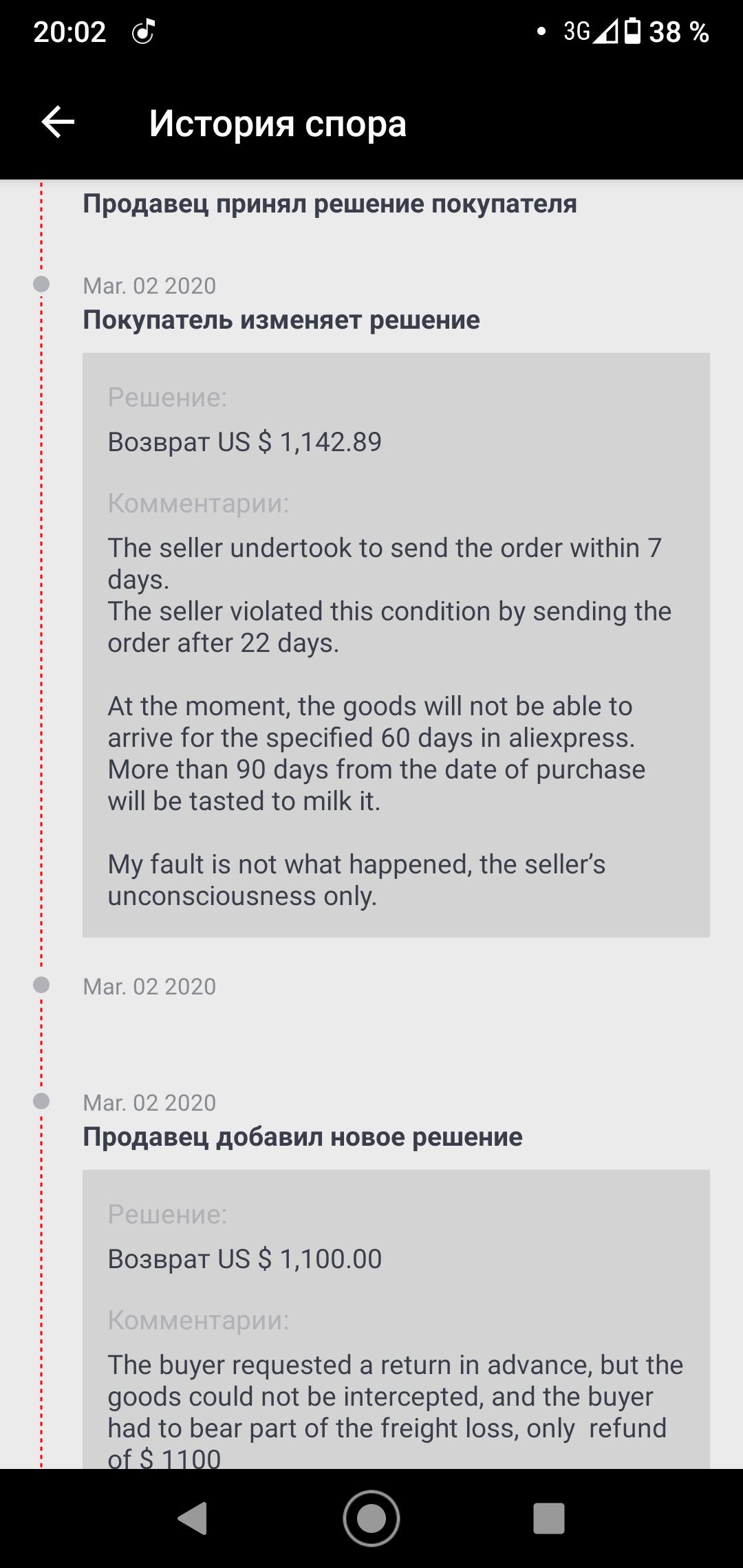The height and width of the screenshot is (1568, 743).
Task: Select the empty Mar. 02 2020 timeline dot
Action: [41, 985]
